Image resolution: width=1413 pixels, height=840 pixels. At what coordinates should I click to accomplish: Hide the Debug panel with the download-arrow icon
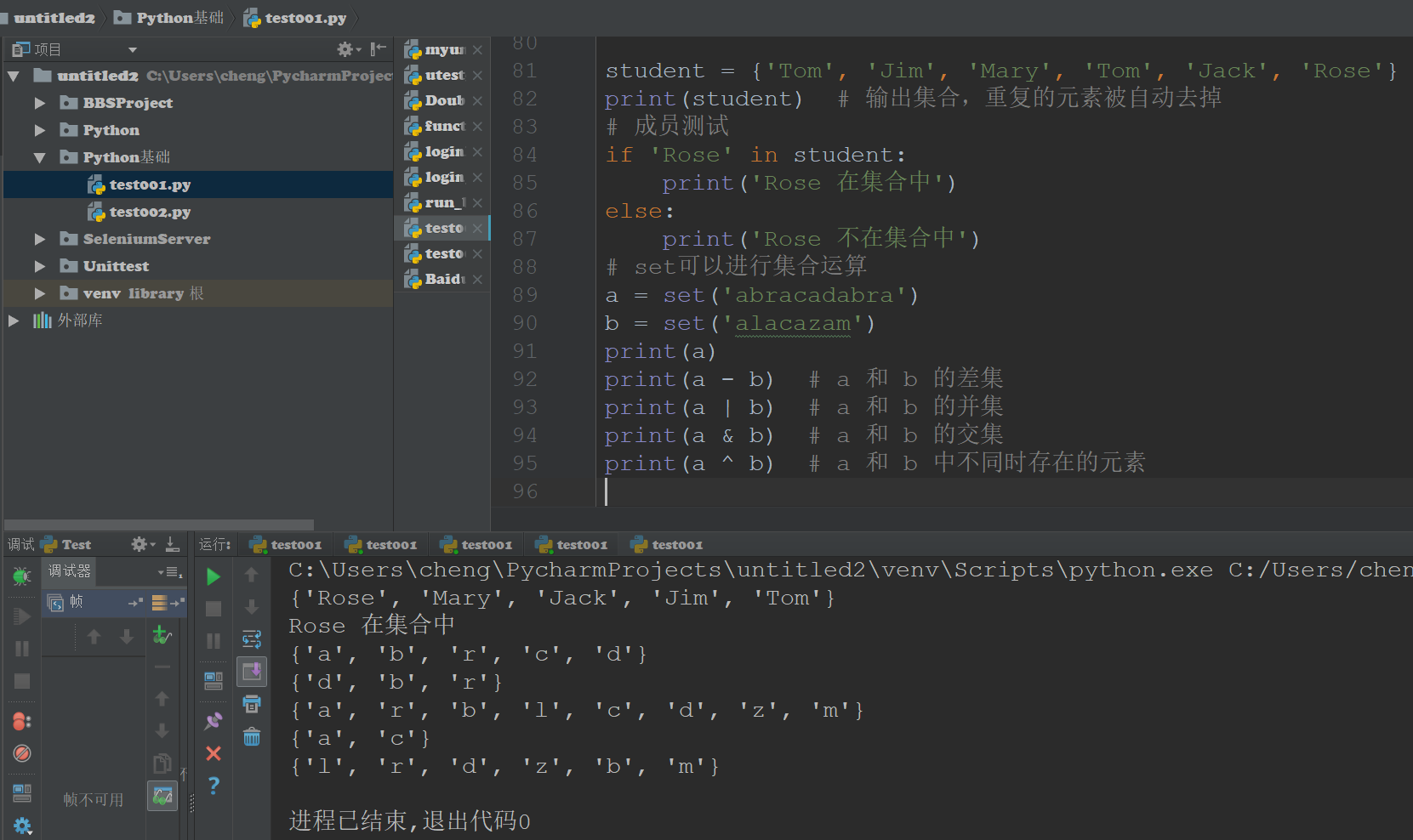172,544
